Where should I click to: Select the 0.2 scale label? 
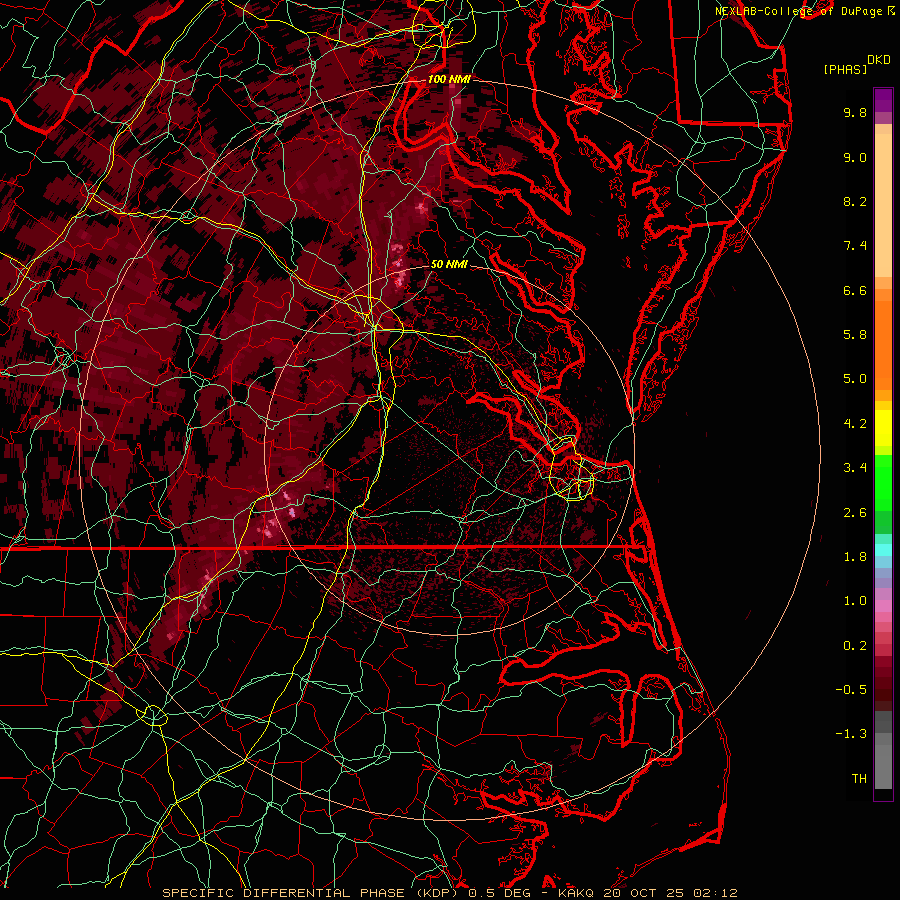pyautogui.click(x=855, y=646)
